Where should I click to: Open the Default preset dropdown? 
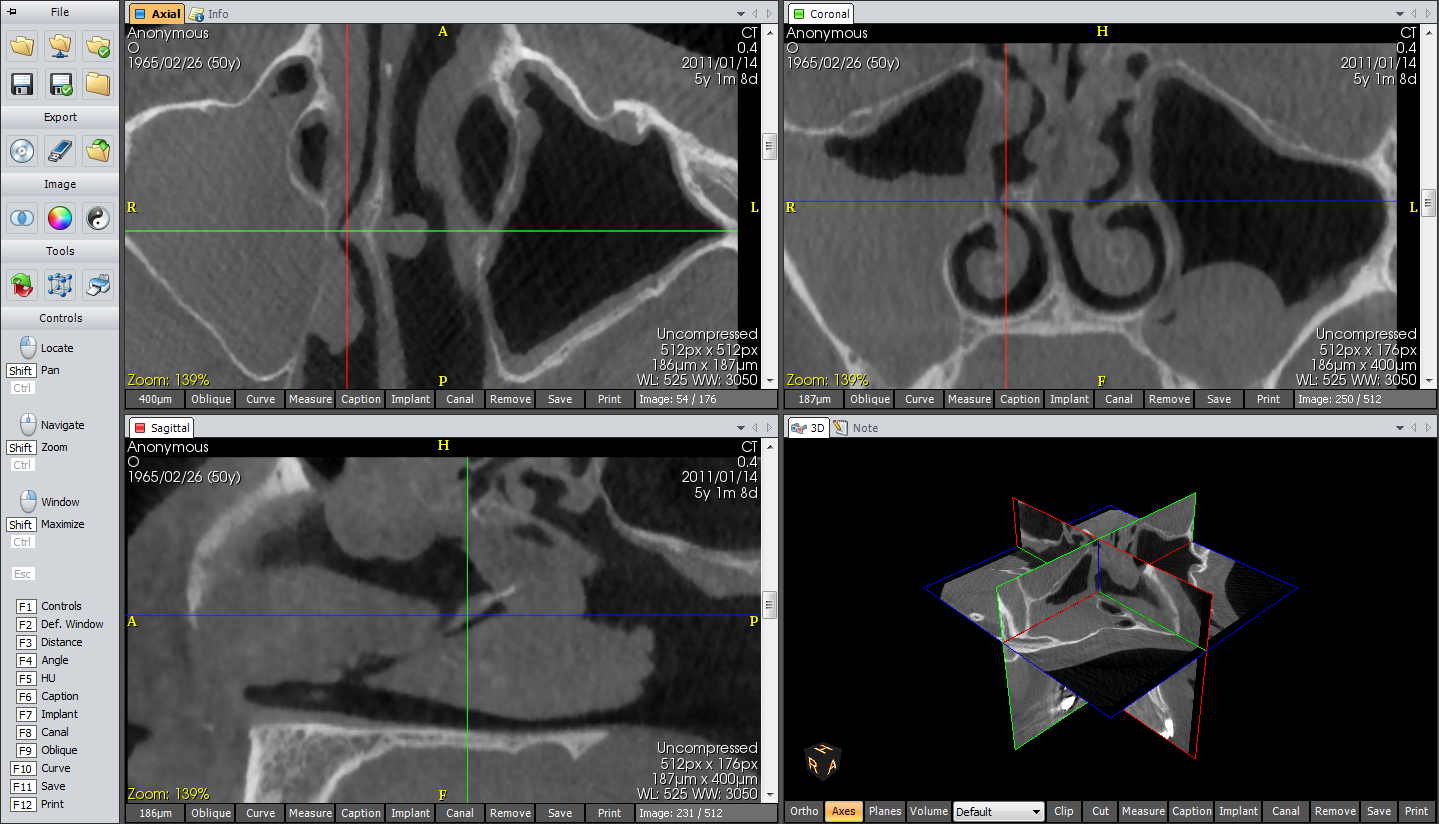(x=998, y=811)
